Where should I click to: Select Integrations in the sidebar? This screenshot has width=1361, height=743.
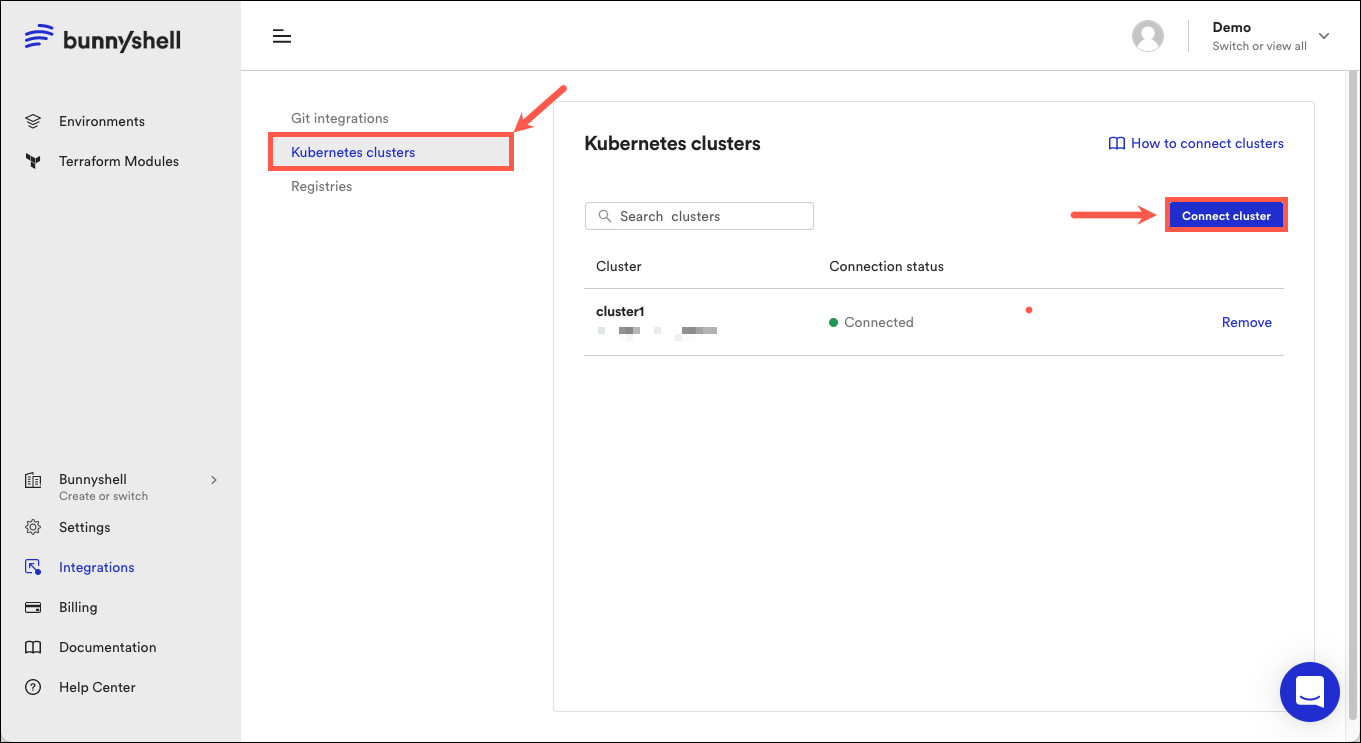(x=96, y=567)
